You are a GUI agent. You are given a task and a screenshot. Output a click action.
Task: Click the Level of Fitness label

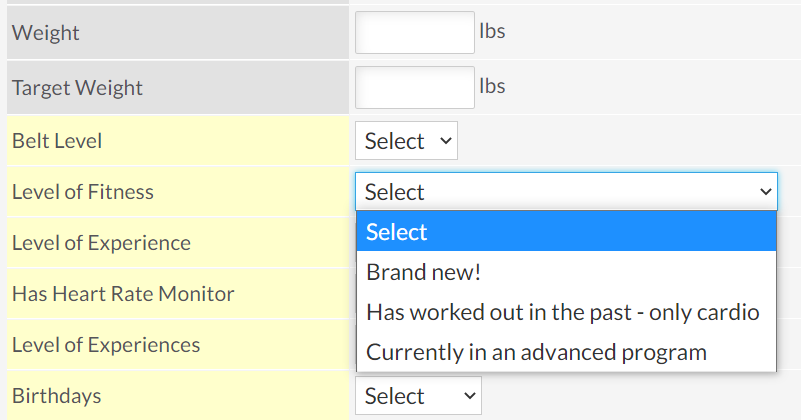point(83,192)
